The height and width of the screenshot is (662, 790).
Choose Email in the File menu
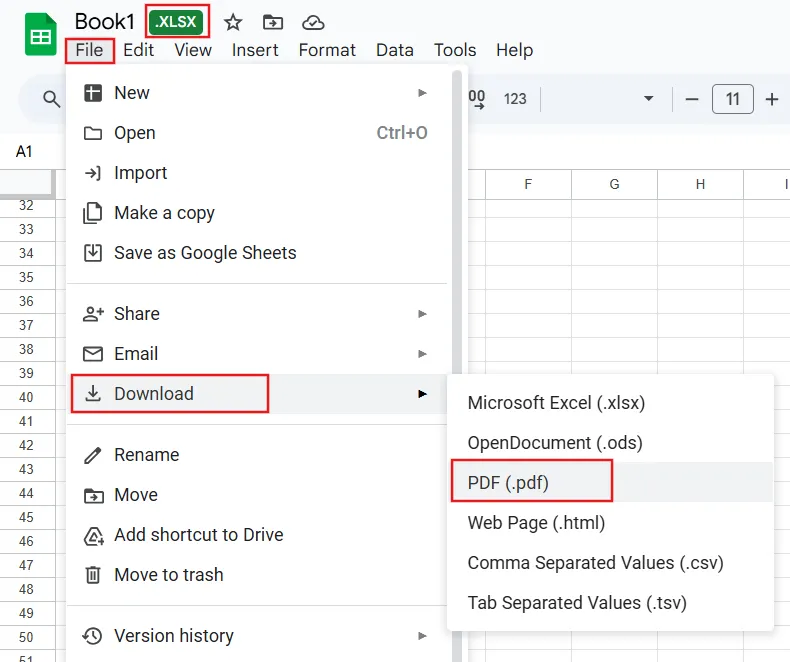(256, 354)
